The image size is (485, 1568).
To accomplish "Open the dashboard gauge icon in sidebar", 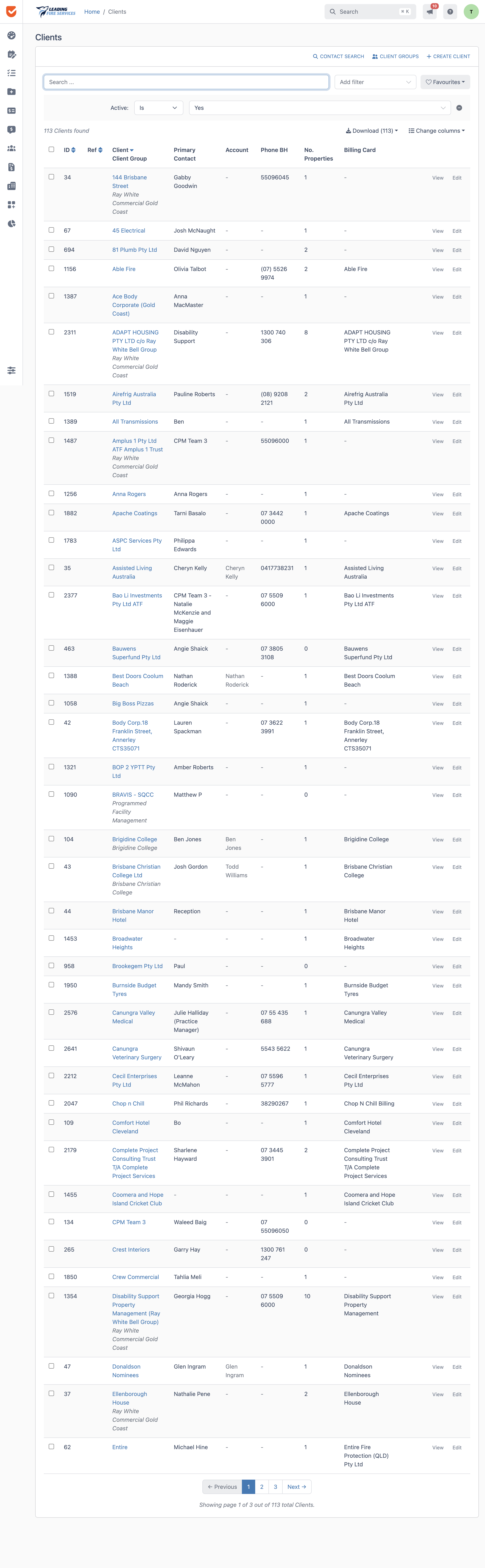I will 11,35.
